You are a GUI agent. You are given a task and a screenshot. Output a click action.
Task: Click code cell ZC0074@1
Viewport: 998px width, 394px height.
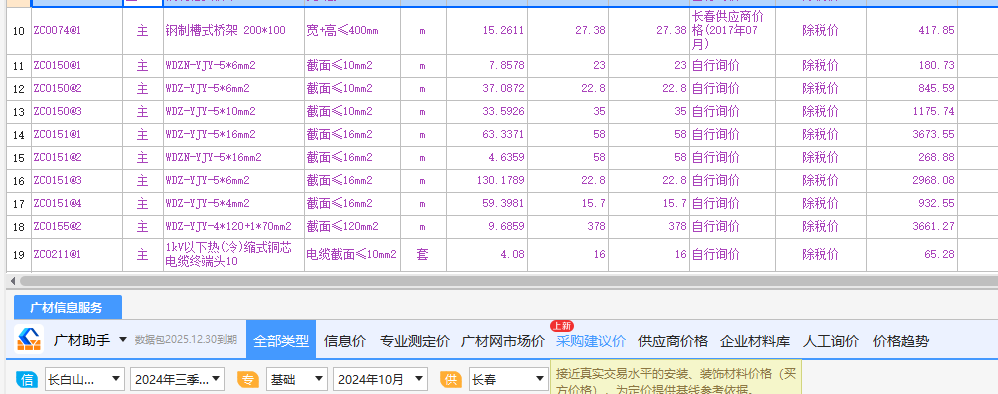pyautogui.click(x=77, y=31)
